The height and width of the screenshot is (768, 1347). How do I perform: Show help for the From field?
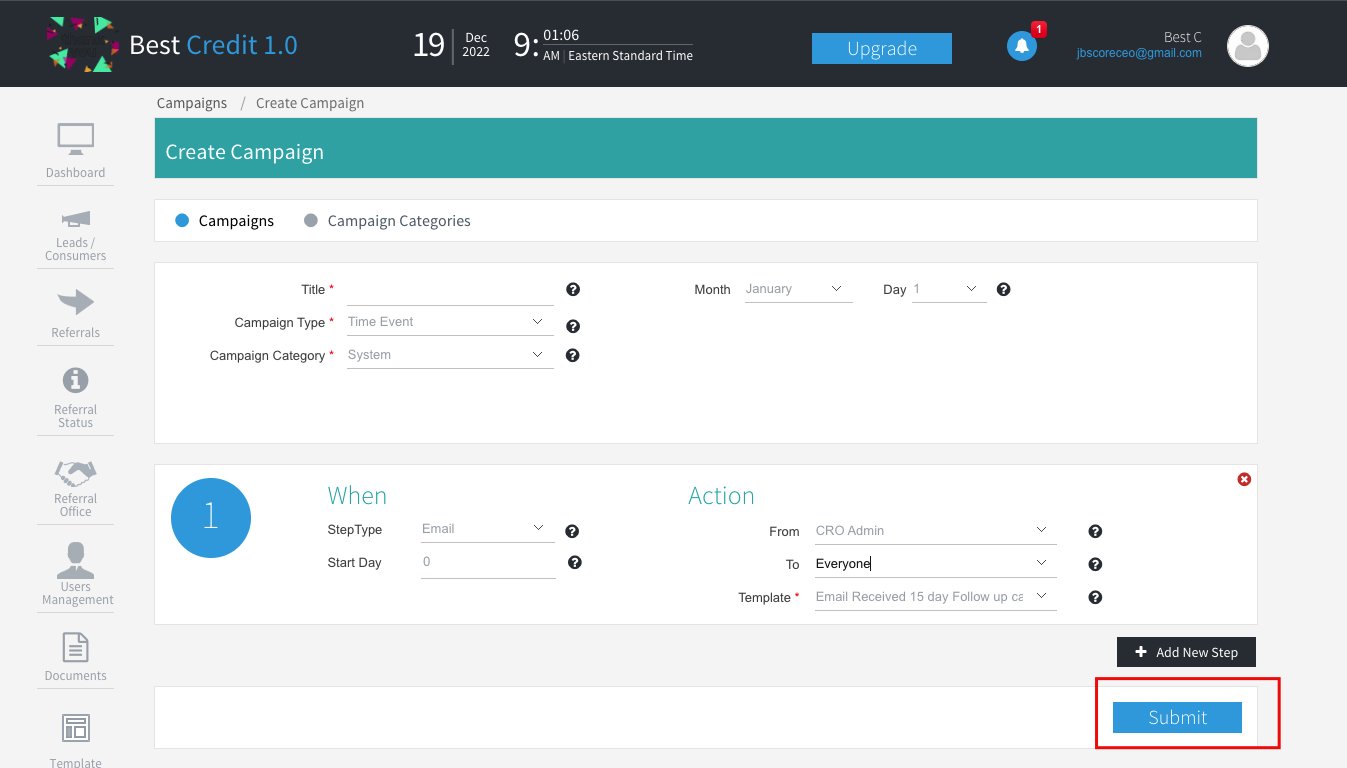click(1095, 531)
